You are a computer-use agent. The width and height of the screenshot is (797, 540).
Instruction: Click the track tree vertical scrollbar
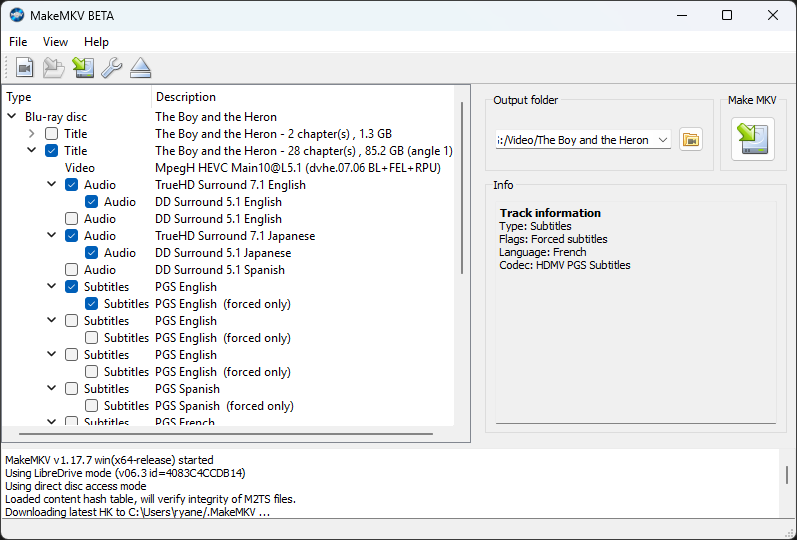click(x=462, y=188)
